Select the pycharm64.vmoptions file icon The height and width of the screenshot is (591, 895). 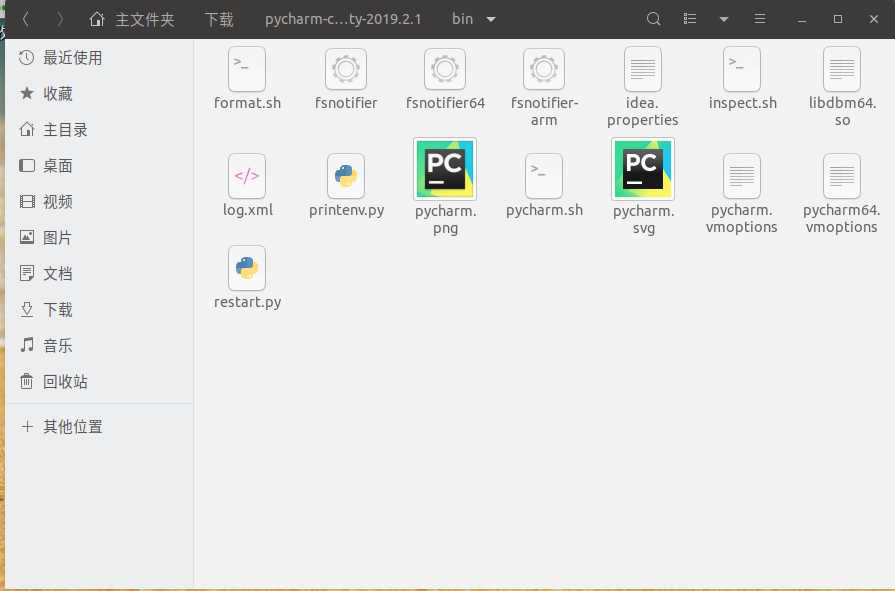pyautogui.click(x=842, y=176)
